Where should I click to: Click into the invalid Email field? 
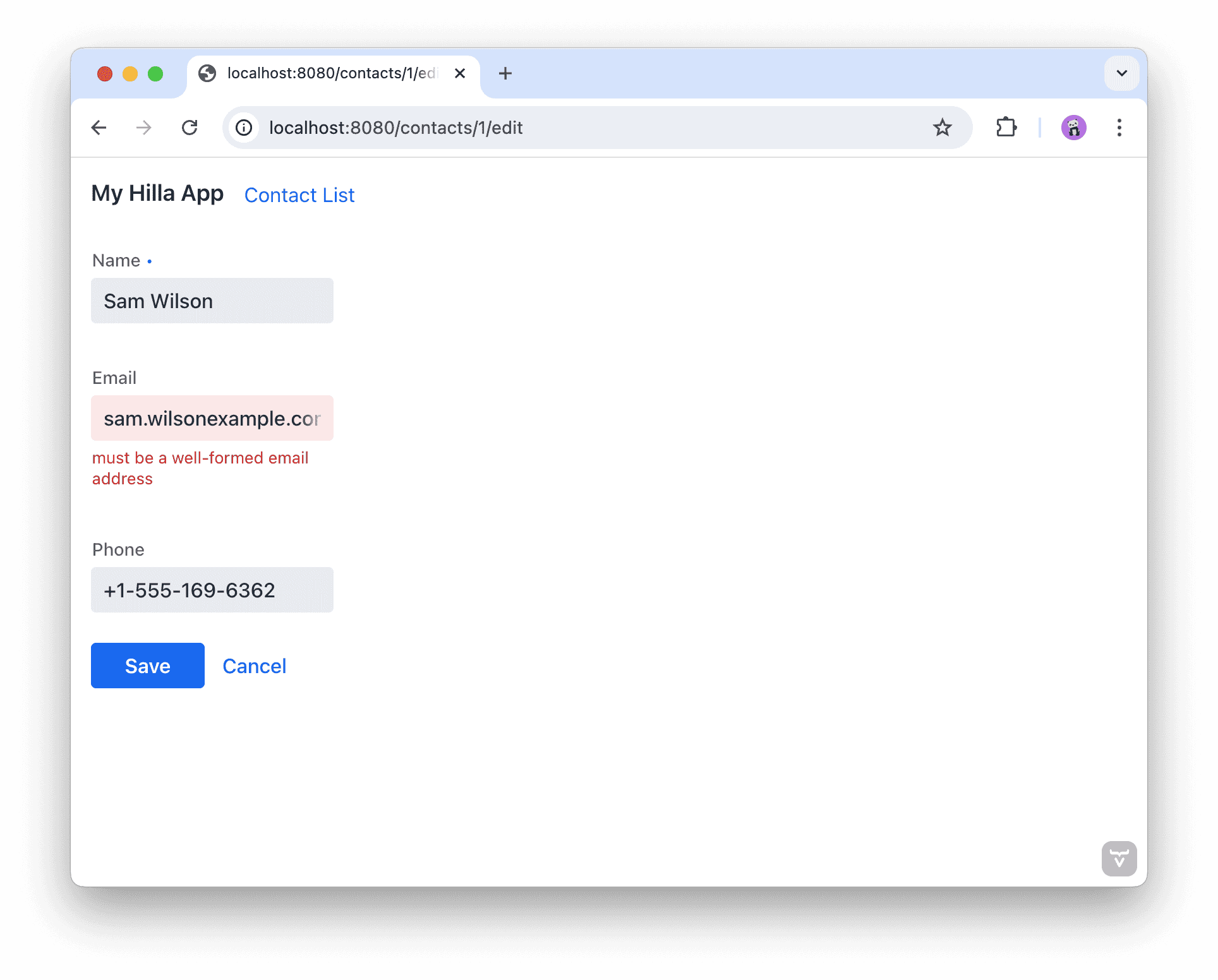(x=212, y=418)
